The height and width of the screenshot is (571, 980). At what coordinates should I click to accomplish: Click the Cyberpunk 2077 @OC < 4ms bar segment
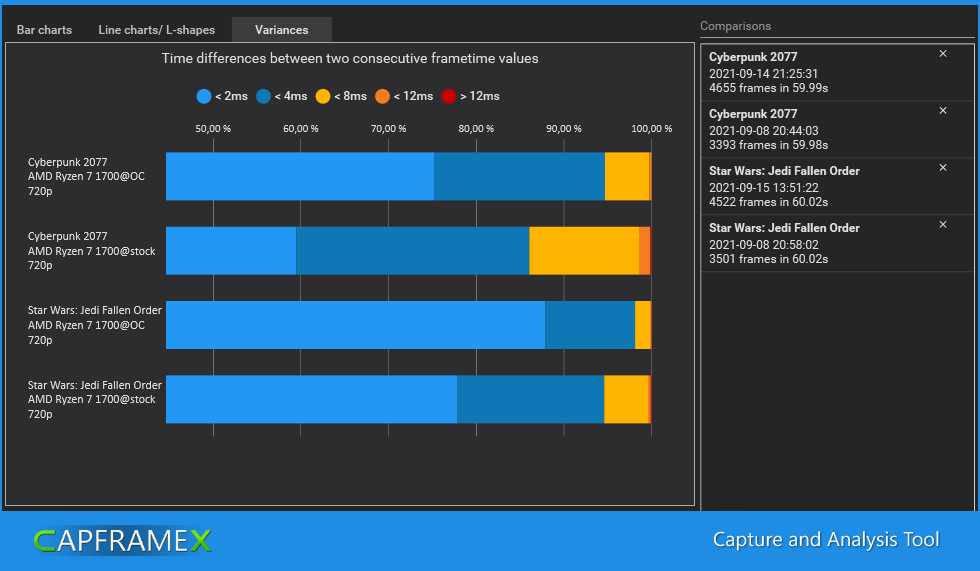(519, 176)
